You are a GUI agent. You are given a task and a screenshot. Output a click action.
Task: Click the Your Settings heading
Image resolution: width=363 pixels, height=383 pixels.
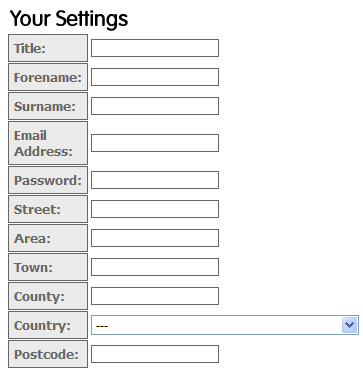(x=69, y=18)
